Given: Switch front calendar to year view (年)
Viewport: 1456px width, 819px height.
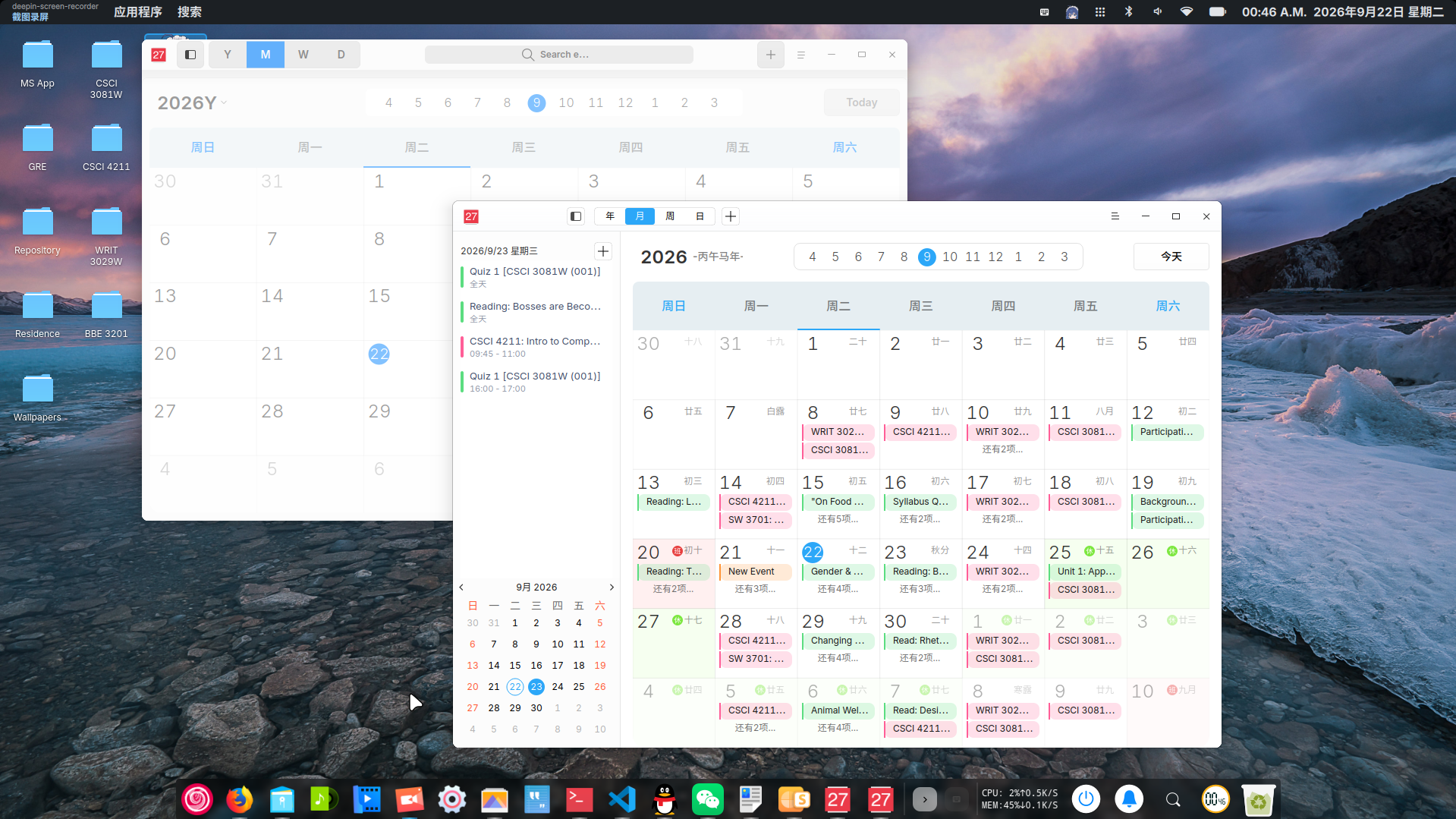Looking at the screenshot, I should 610,216.
